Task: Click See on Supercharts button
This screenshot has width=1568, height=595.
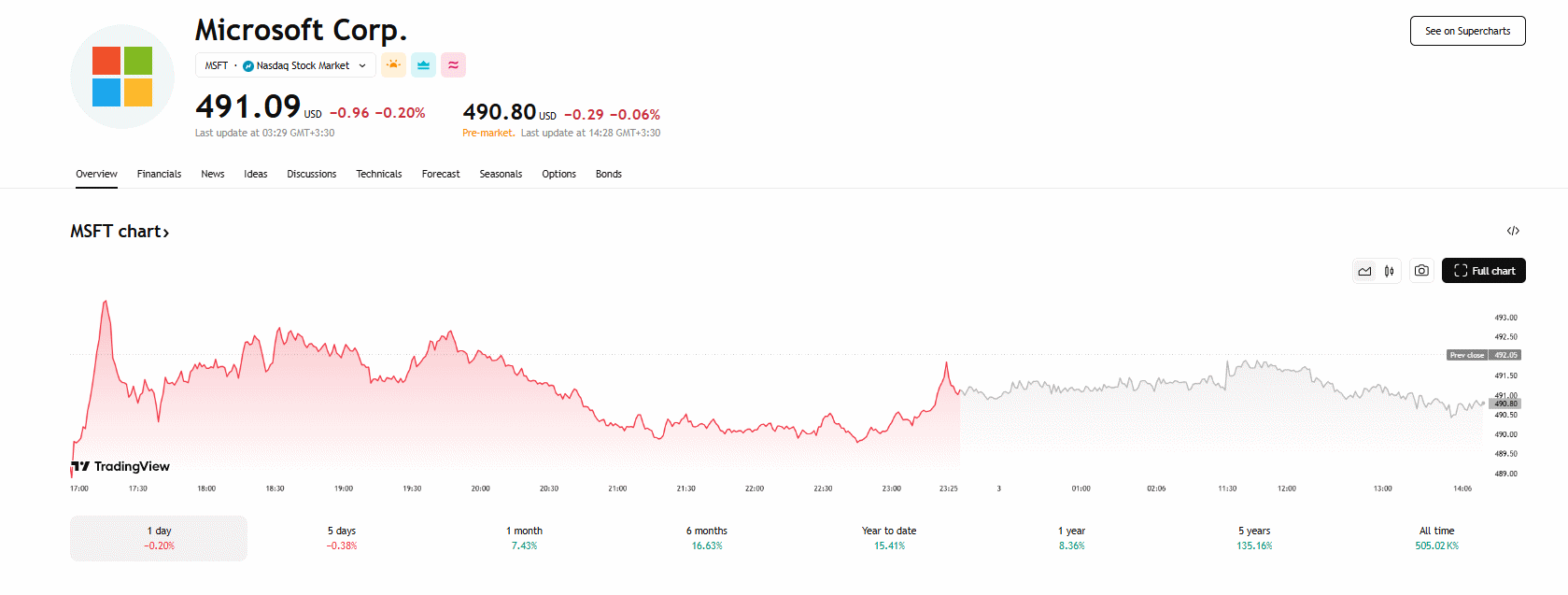Action: click(x=1467, y=31)
